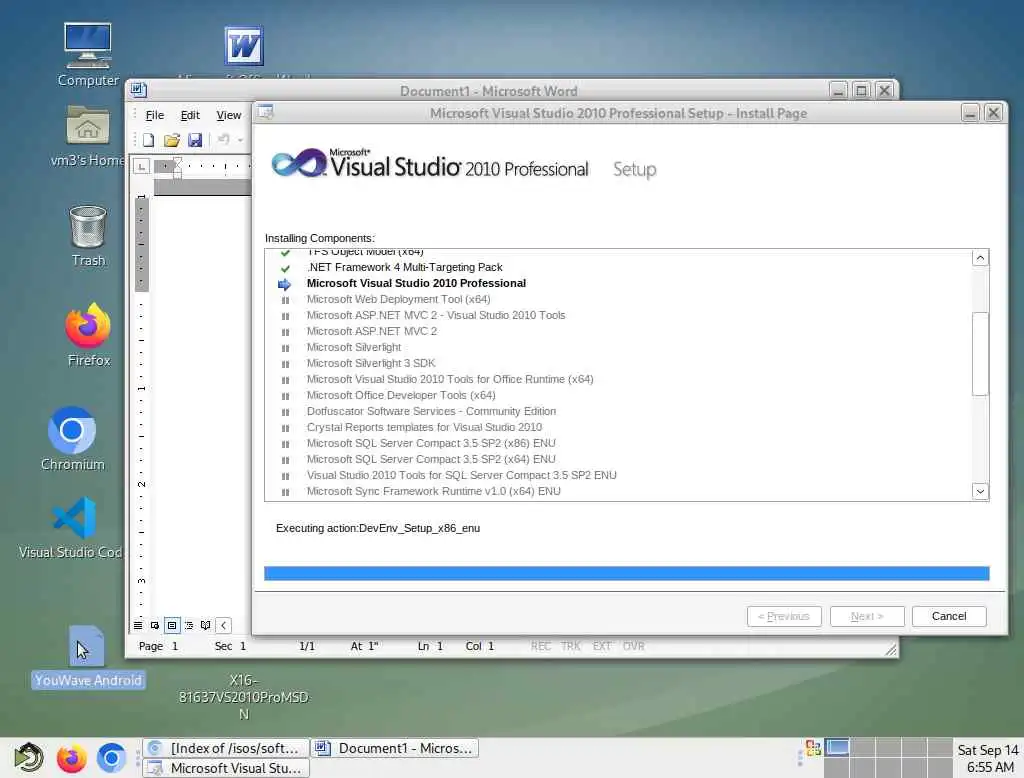Click the disabled Next button in Setup

[x=867, y=616]
